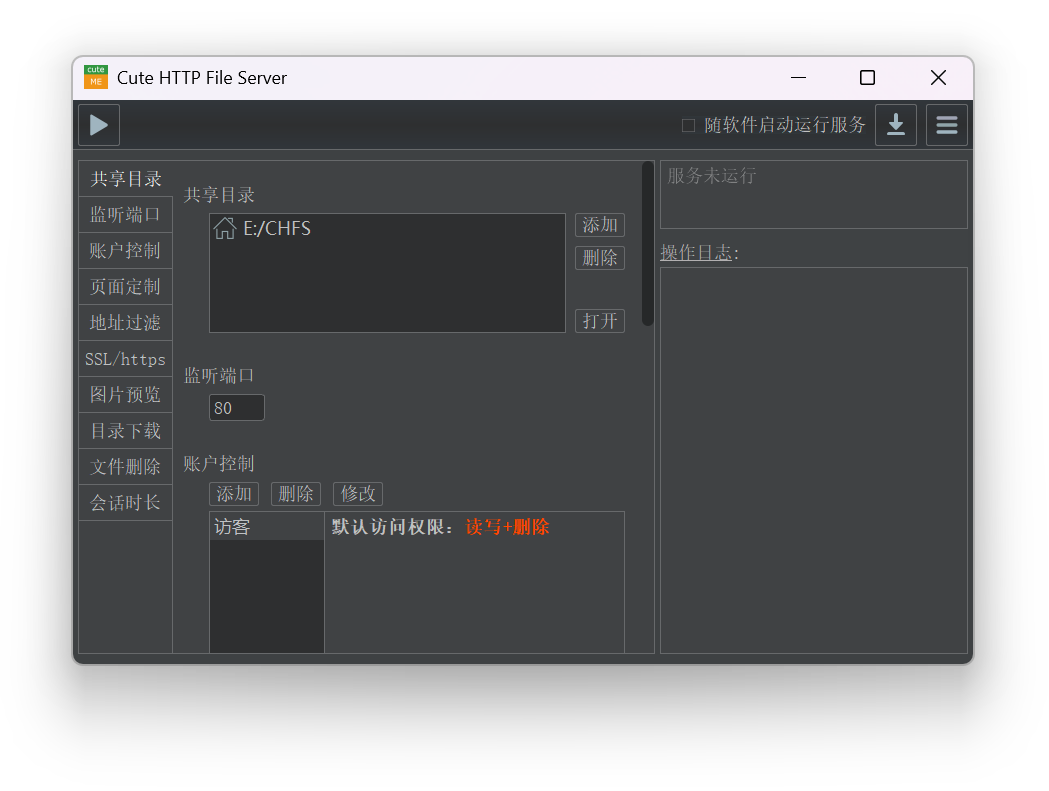Switch to the 图片预览 tab
Viewport: 1049px width, 791px height.
tap(125, 394)
